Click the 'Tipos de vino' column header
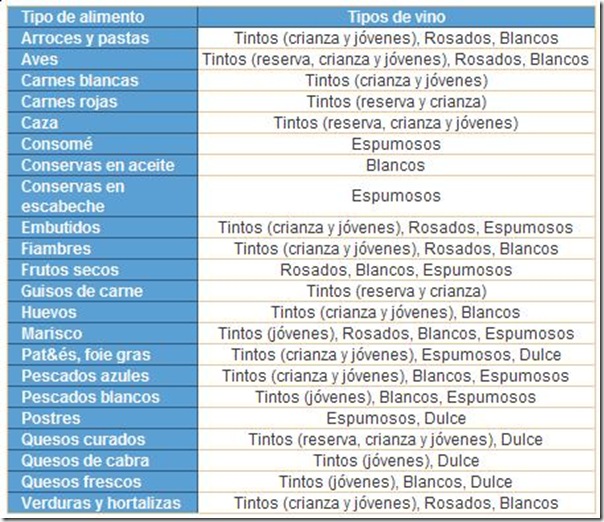The image size is (604, 522). pos(395,17)
